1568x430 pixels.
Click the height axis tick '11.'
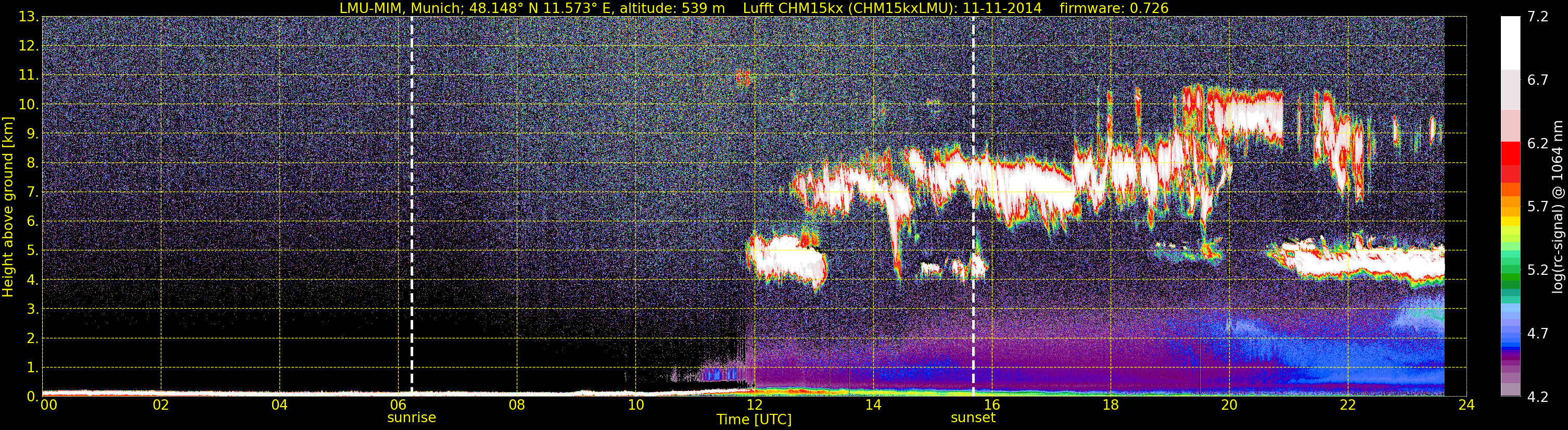point(29,75)
